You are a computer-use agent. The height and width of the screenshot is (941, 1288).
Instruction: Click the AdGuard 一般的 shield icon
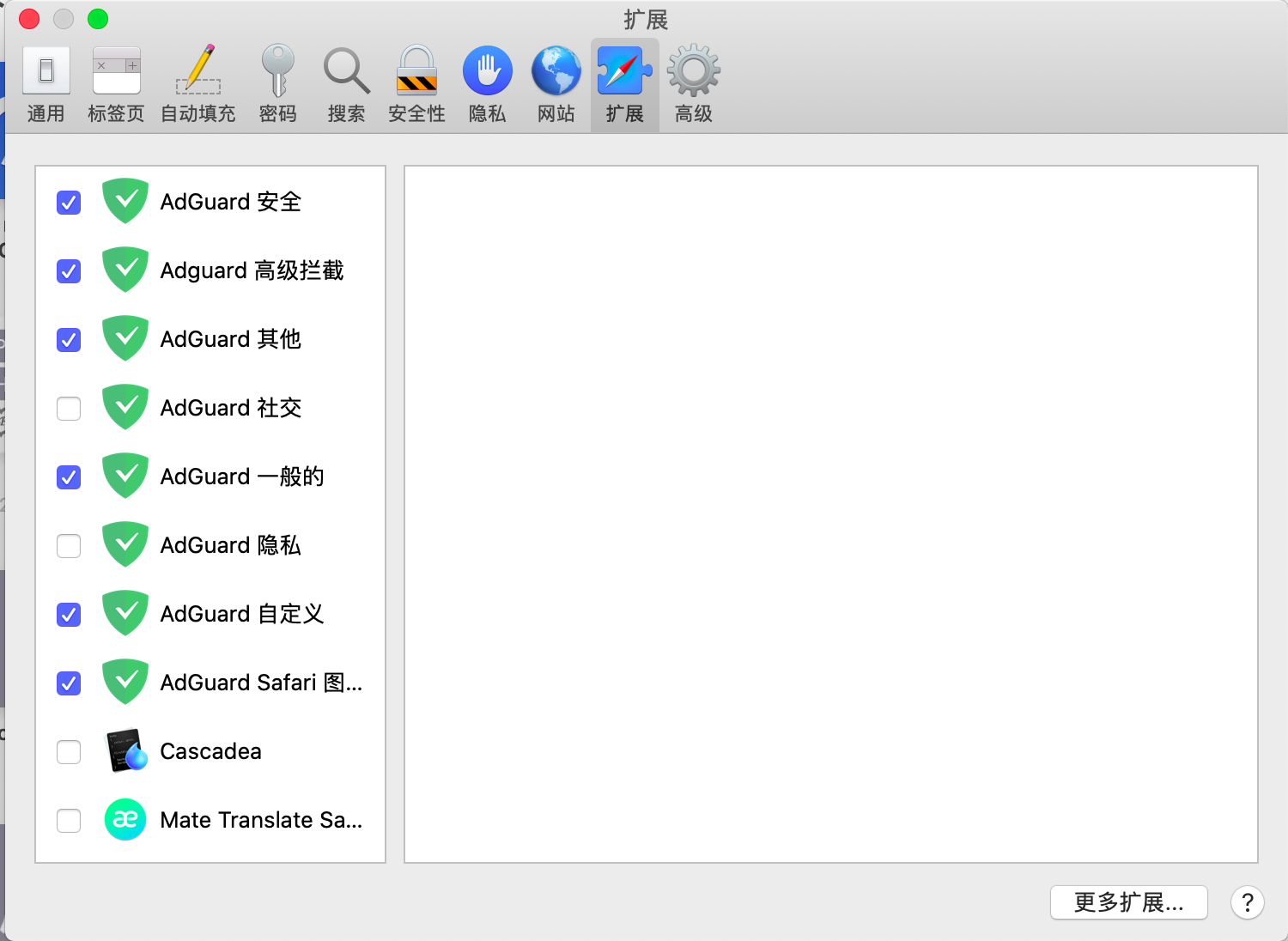point(125,476)
